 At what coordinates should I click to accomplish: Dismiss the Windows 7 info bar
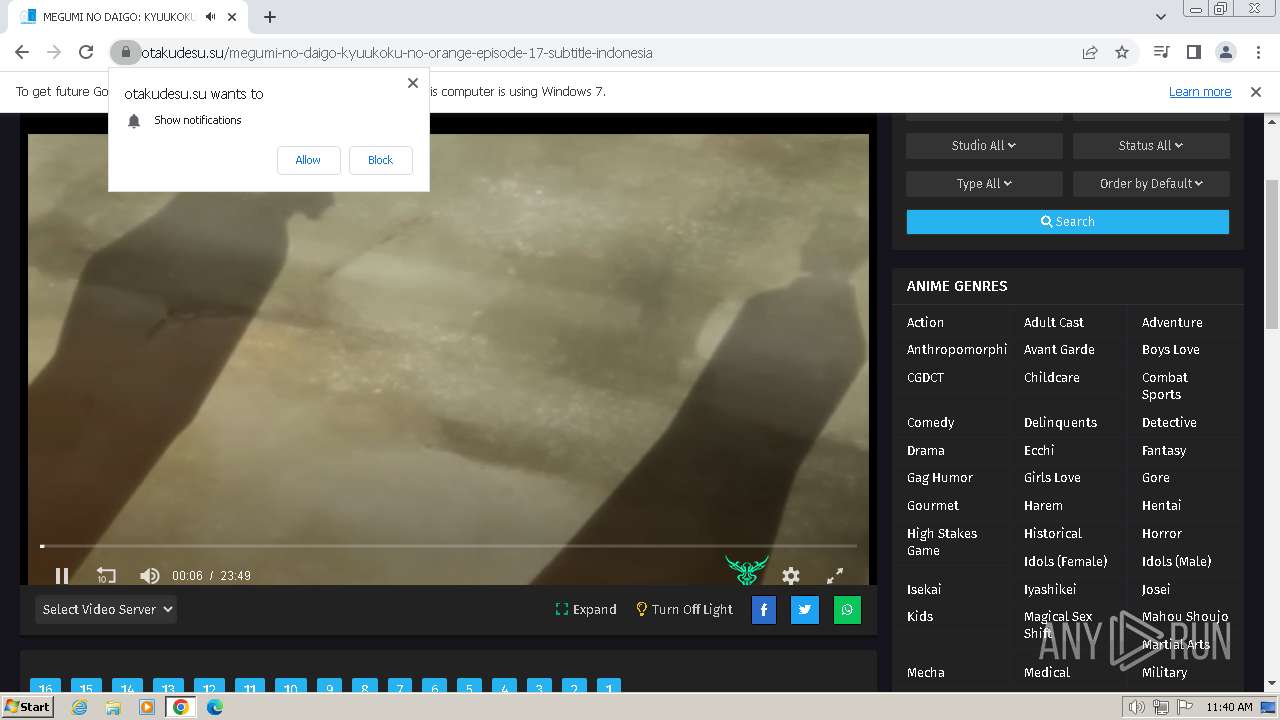point(1256,91)
